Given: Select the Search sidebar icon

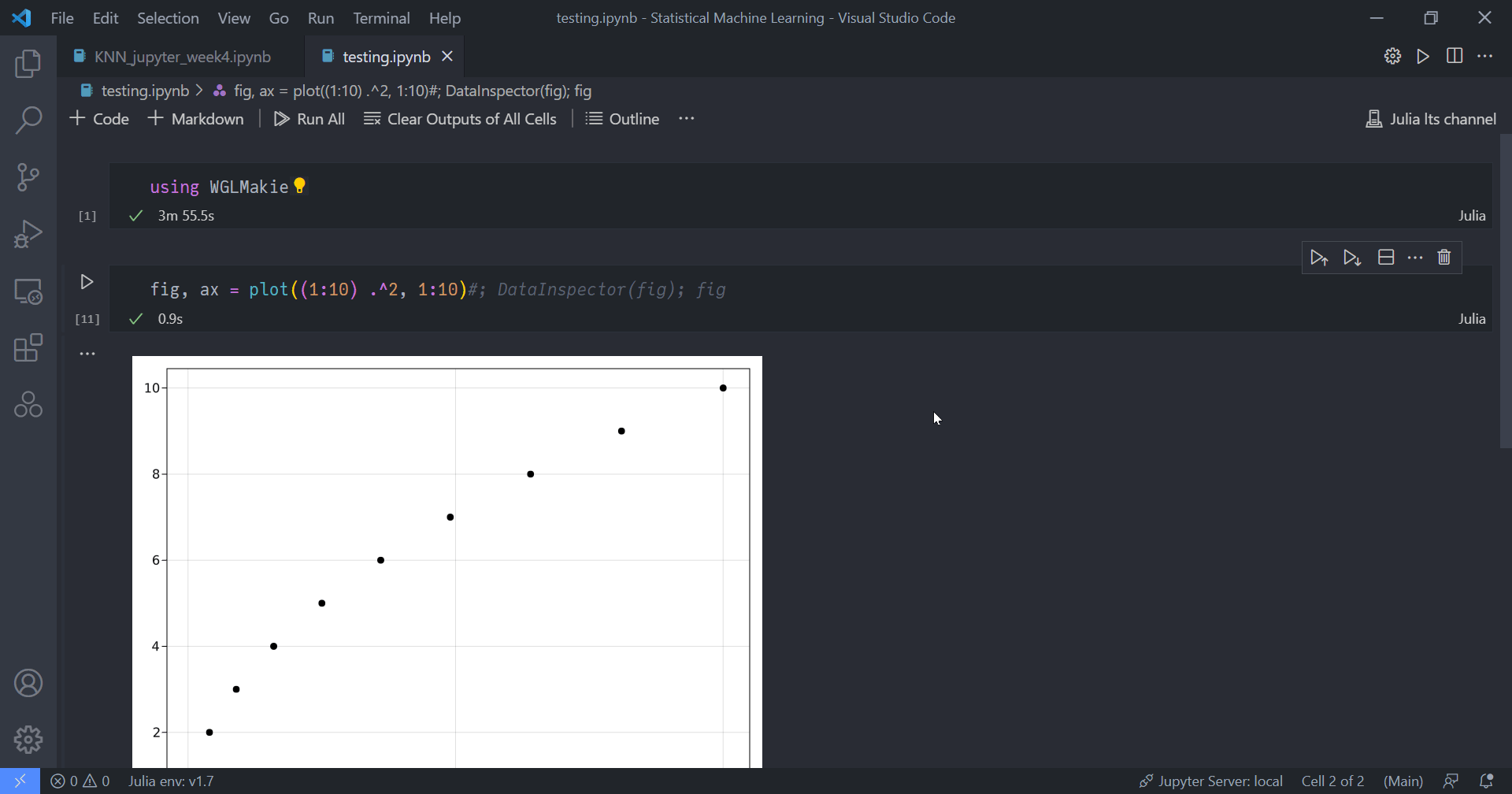Looking at the screenshot, I should pos(28,120).
